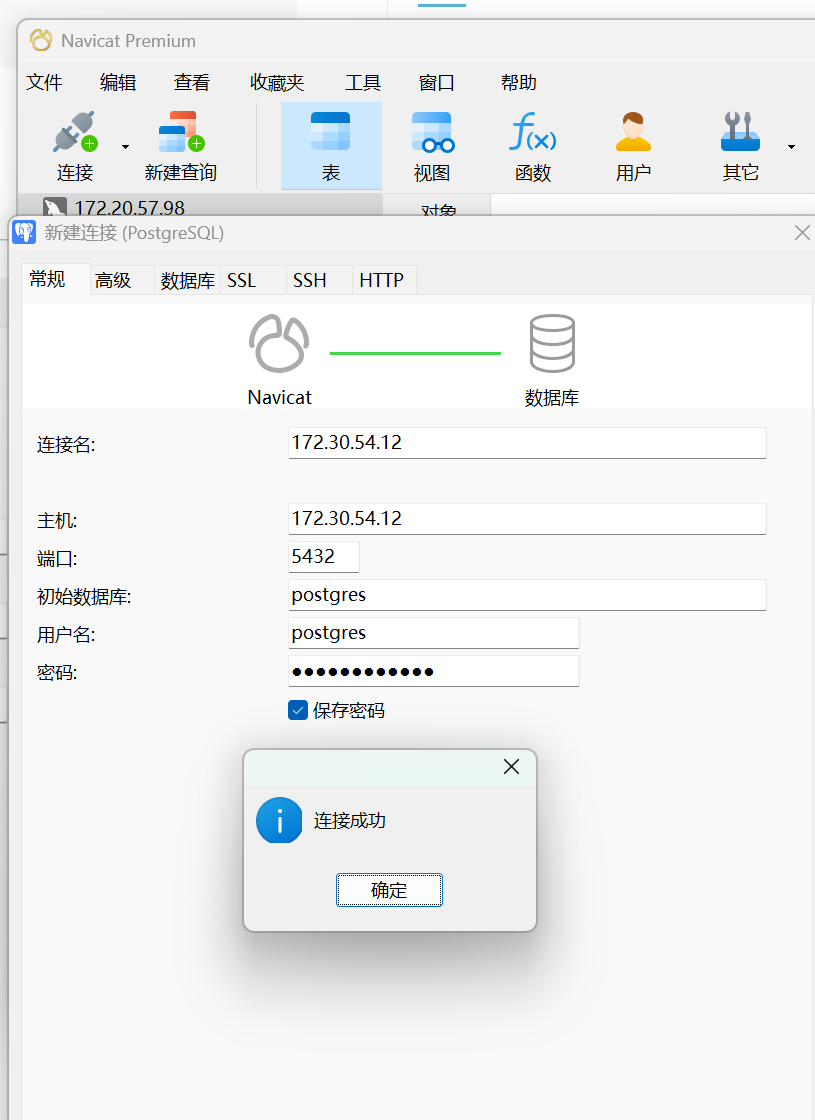
Task: Switch to the 高级 tab
Action: click(114, 280)
